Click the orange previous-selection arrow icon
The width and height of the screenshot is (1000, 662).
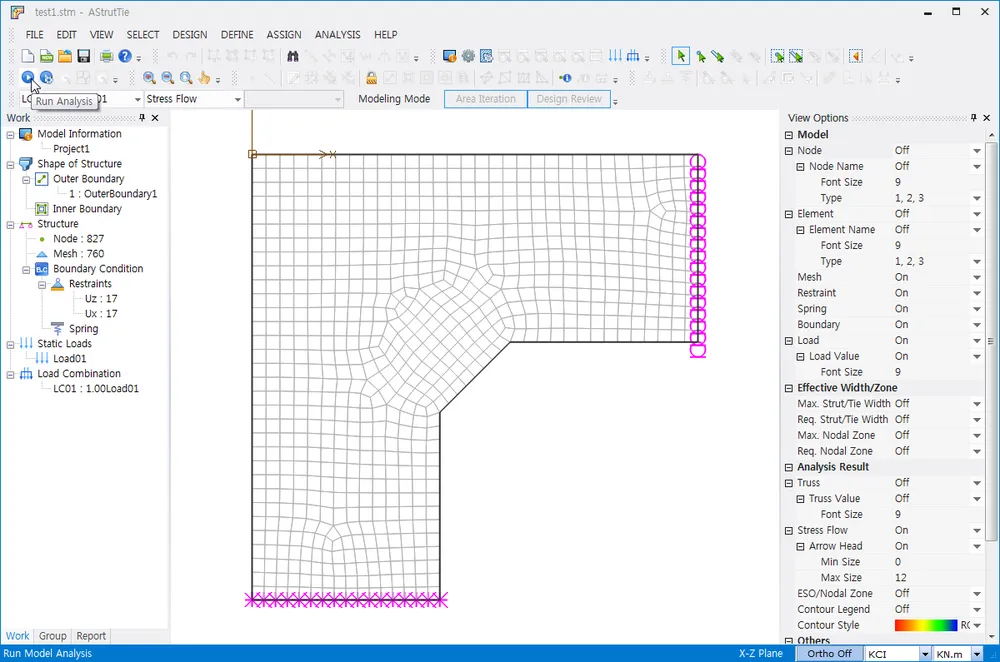click(857, 57)
